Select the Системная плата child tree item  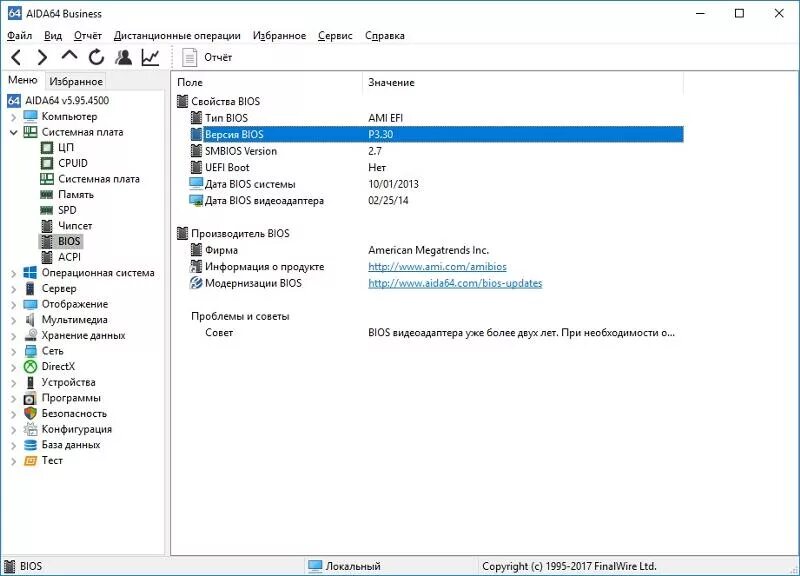coord(98,179)
